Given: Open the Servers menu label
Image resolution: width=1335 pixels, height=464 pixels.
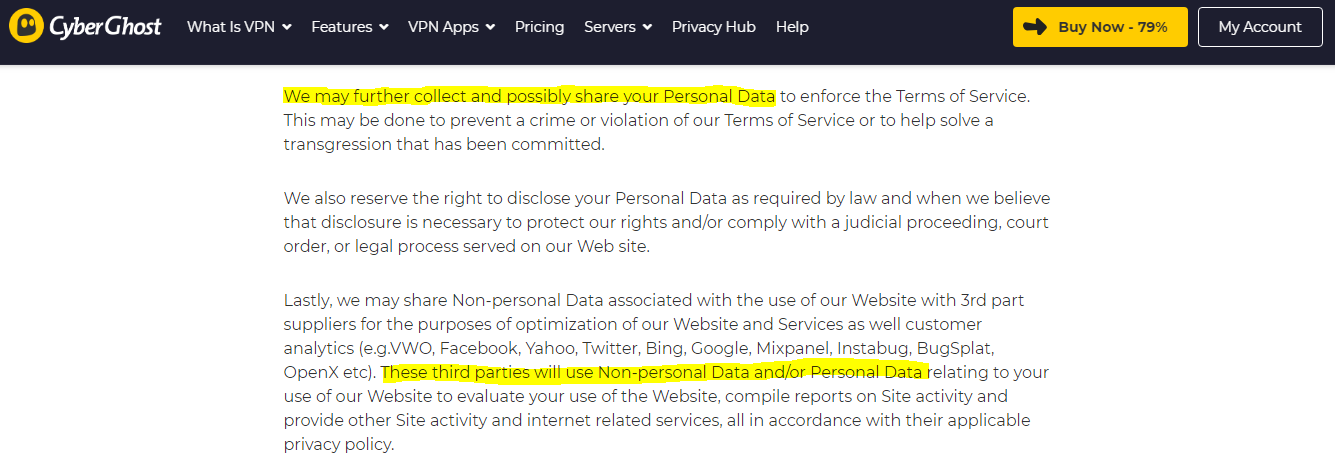Looking at the screenshot, I should pos(610,27).
